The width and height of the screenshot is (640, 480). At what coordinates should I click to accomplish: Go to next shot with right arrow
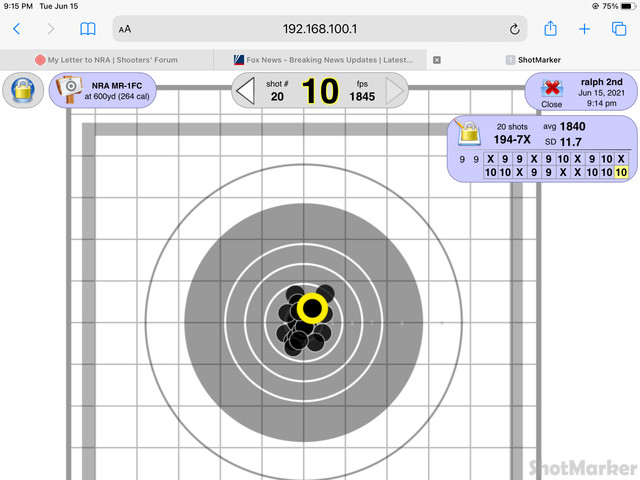394,91
